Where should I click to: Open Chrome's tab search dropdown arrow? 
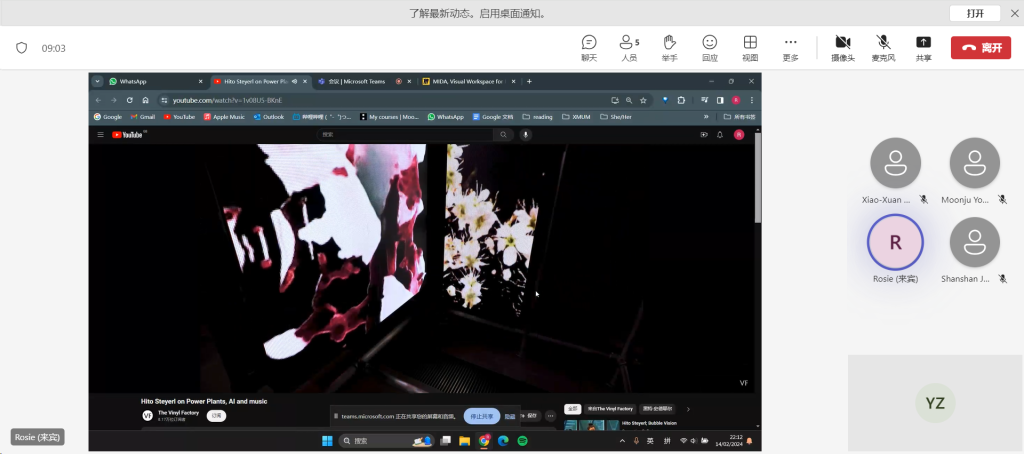97,82
